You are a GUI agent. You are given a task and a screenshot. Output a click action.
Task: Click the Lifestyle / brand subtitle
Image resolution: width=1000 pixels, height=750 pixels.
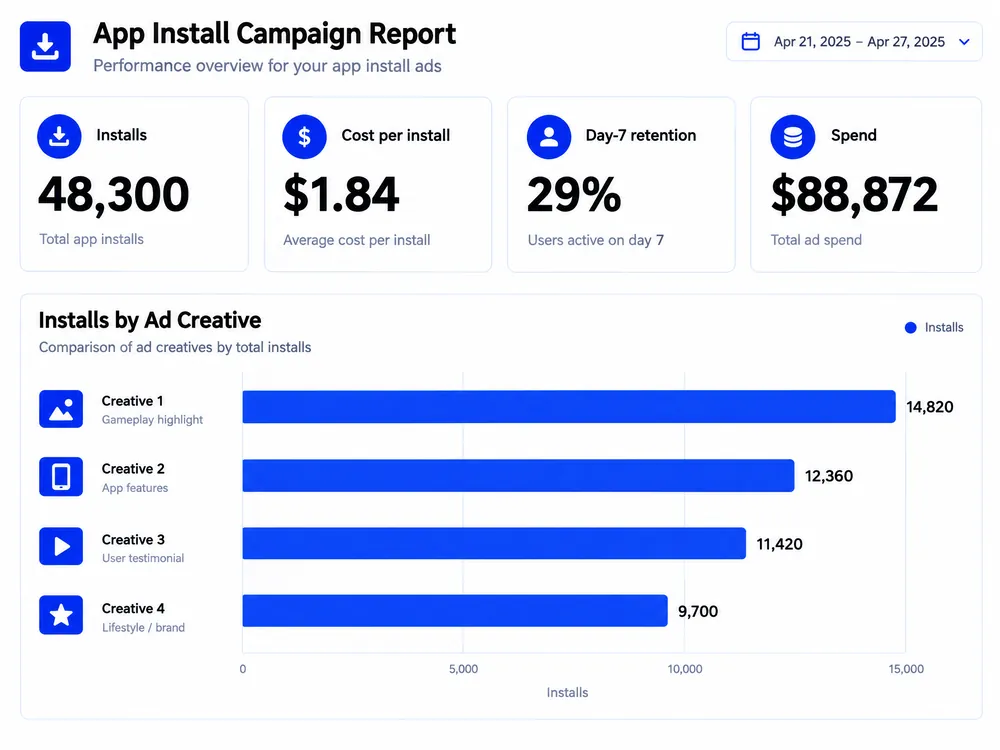(x=143, y=628)
